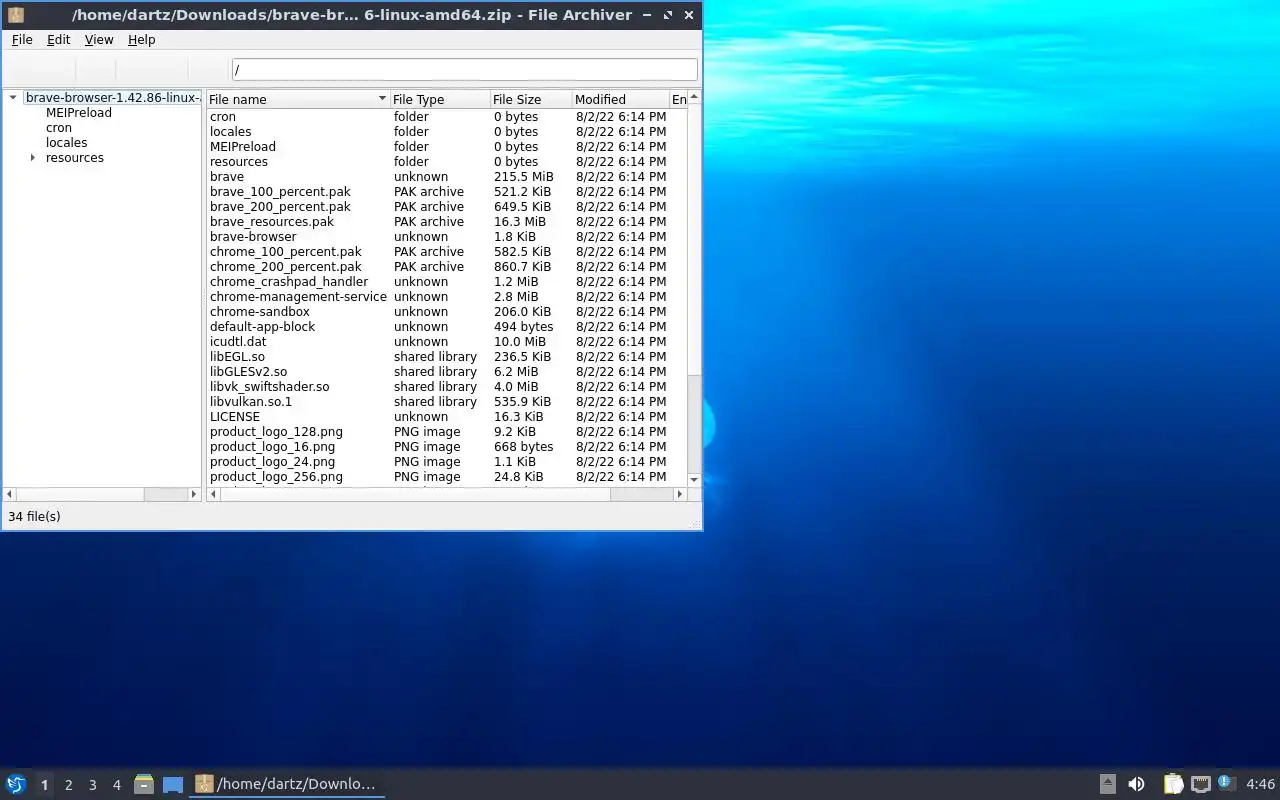Viewport: 1280px width, 800px height.
Task: Select the brave-browser file row
Action: click(x=446, y=237)
